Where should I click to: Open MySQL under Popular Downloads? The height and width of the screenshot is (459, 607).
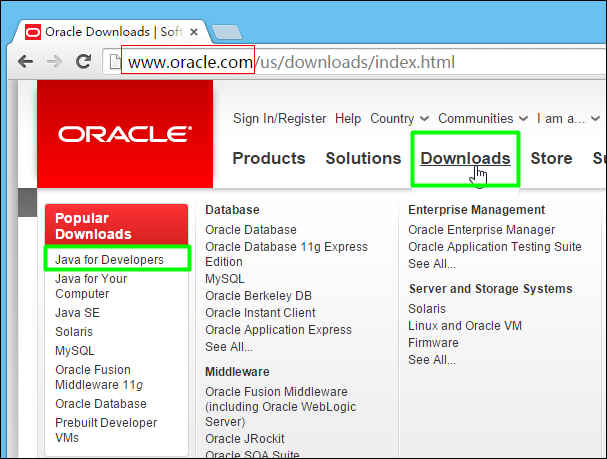75,351
